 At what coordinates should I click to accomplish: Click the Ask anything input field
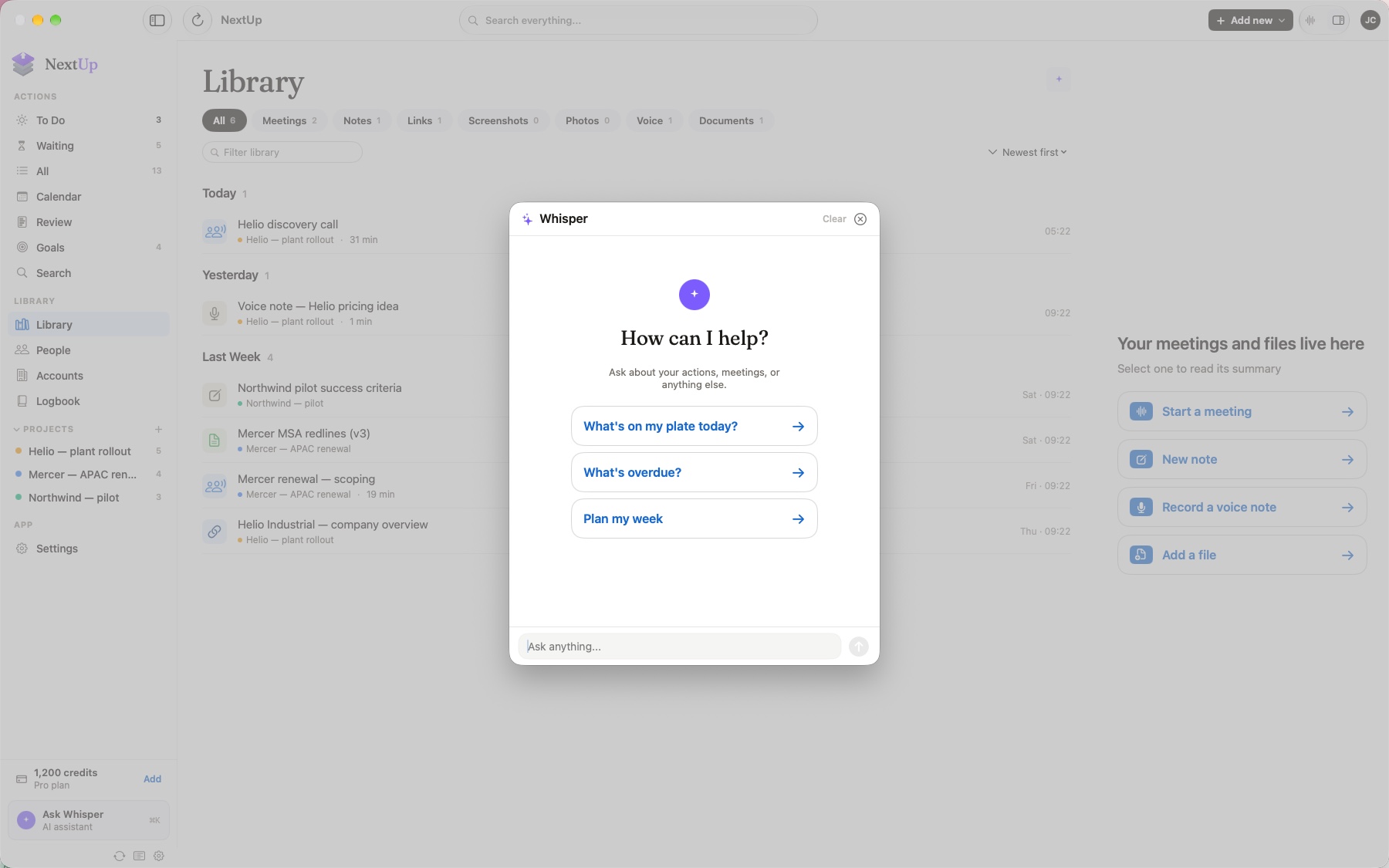[680, 647]
